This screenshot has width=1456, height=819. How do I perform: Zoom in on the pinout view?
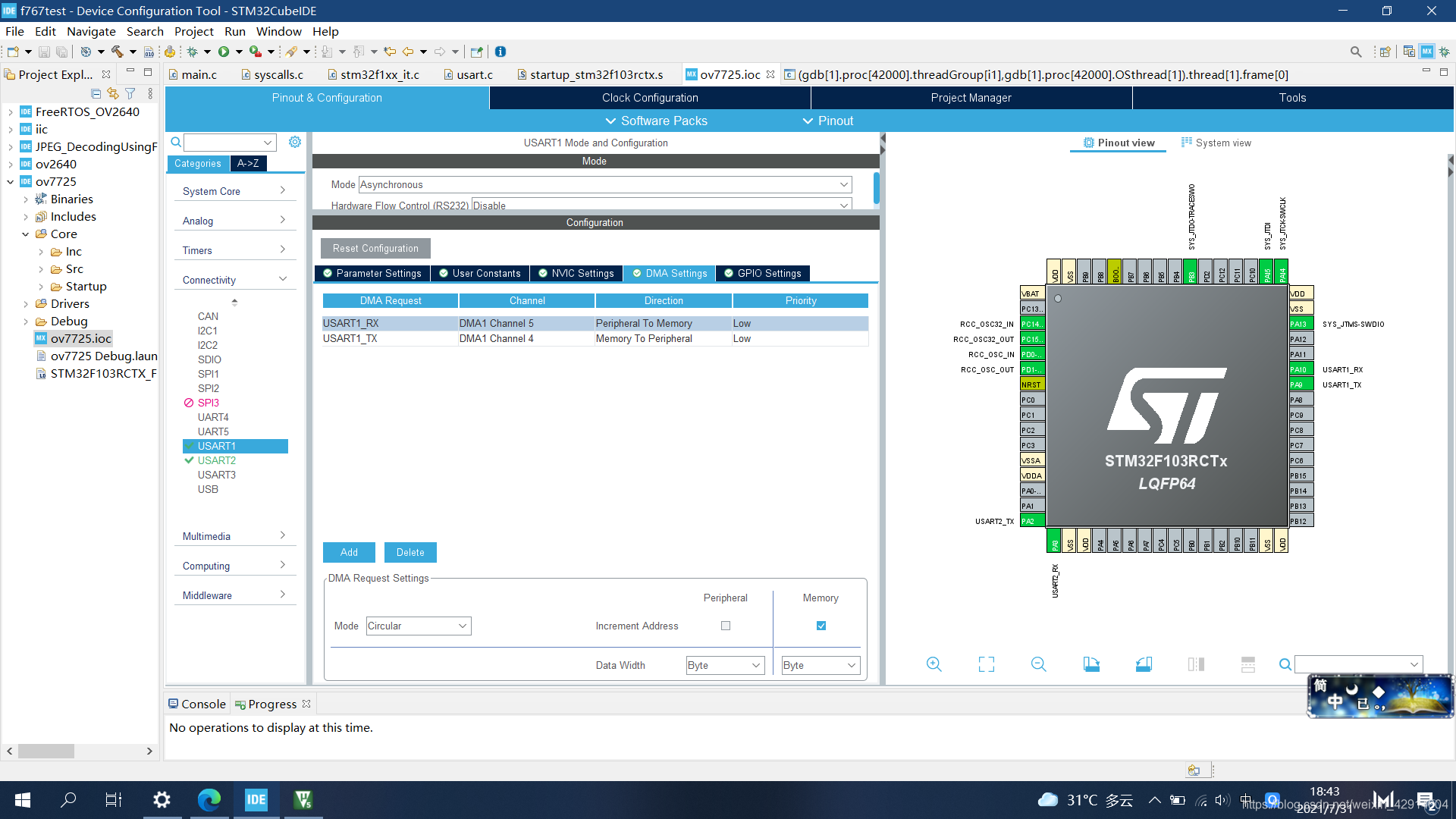click(934, 664)
